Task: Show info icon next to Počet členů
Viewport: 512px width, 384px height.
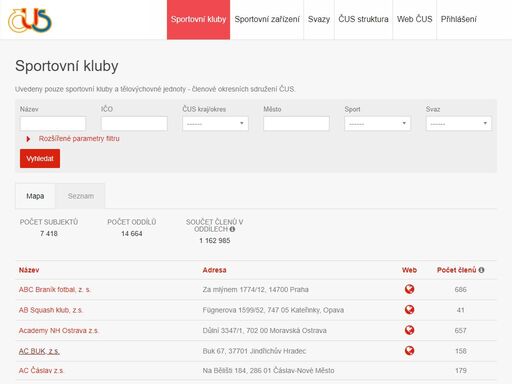Action: [x=481, y=270]
